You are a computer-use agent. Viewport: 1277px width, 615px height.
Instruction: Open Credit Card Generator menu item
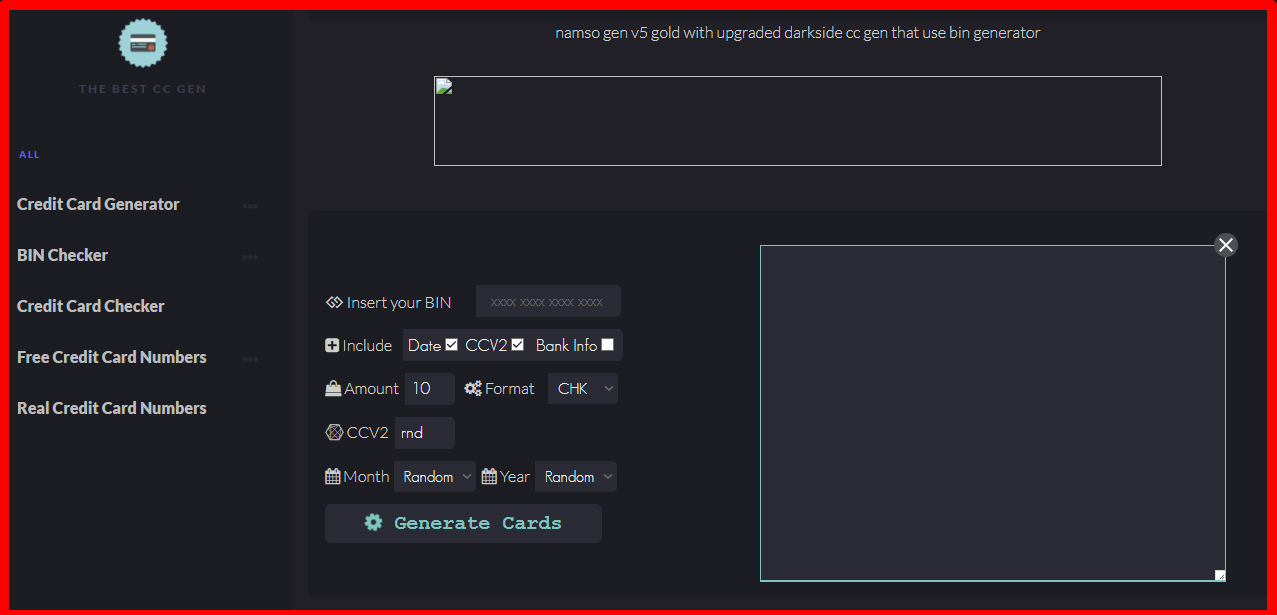tap(98, 204)
